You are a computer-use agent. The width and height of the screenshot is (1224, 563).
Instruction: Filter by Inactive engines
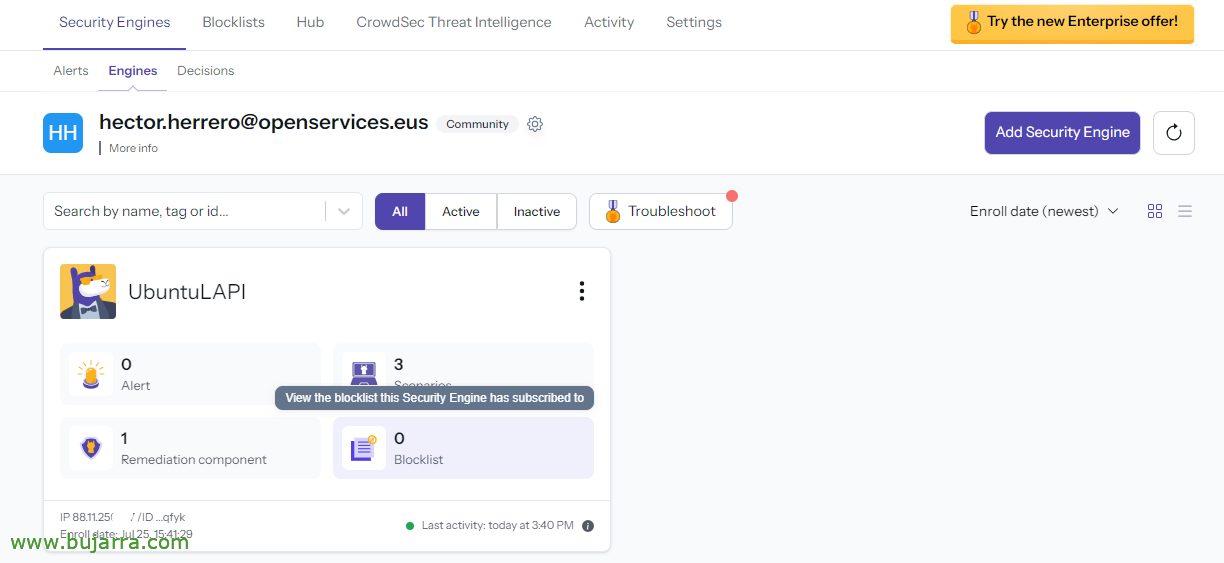coord(537,211)
